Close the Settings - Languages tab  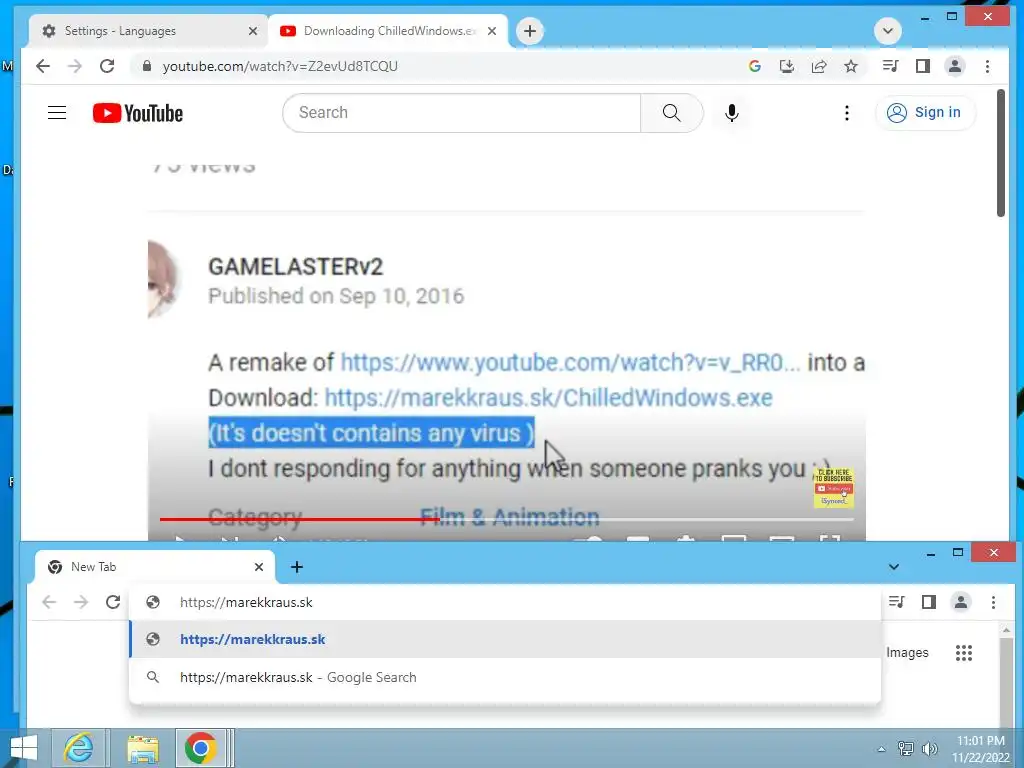[x=253, y=31]
